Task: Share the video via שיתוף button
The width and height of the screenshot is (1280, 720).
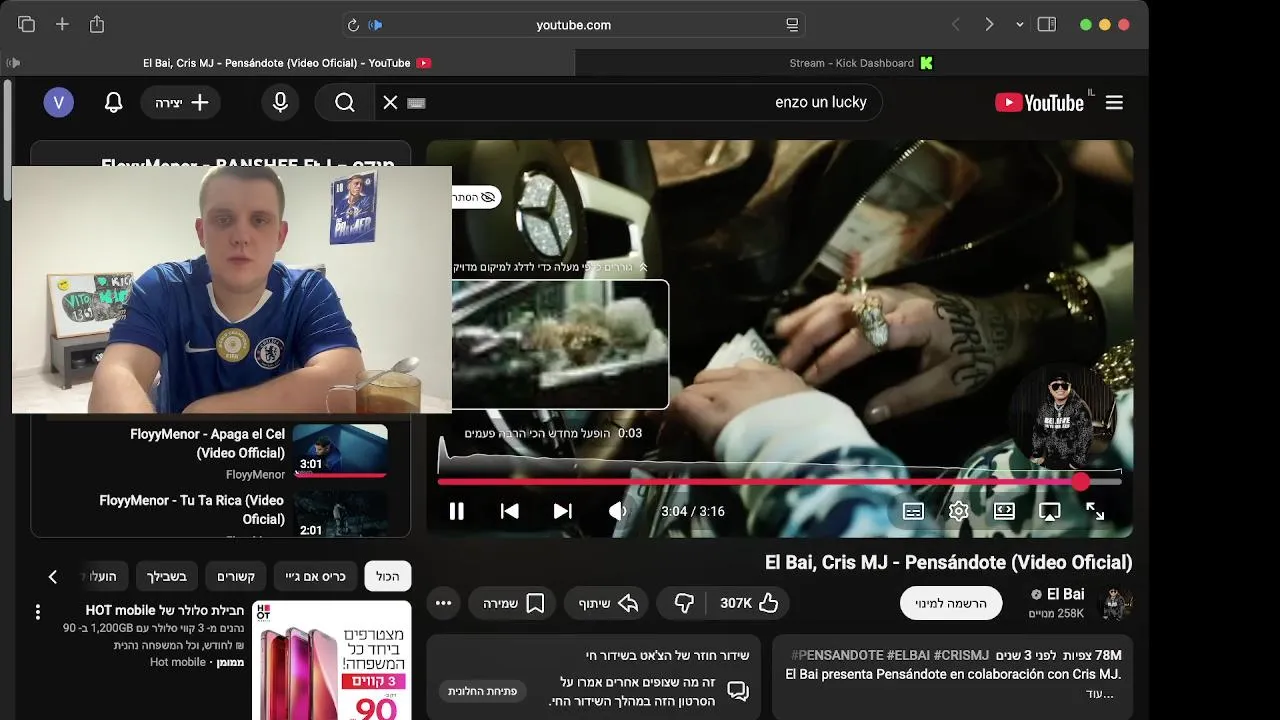Action: (608, 603)
